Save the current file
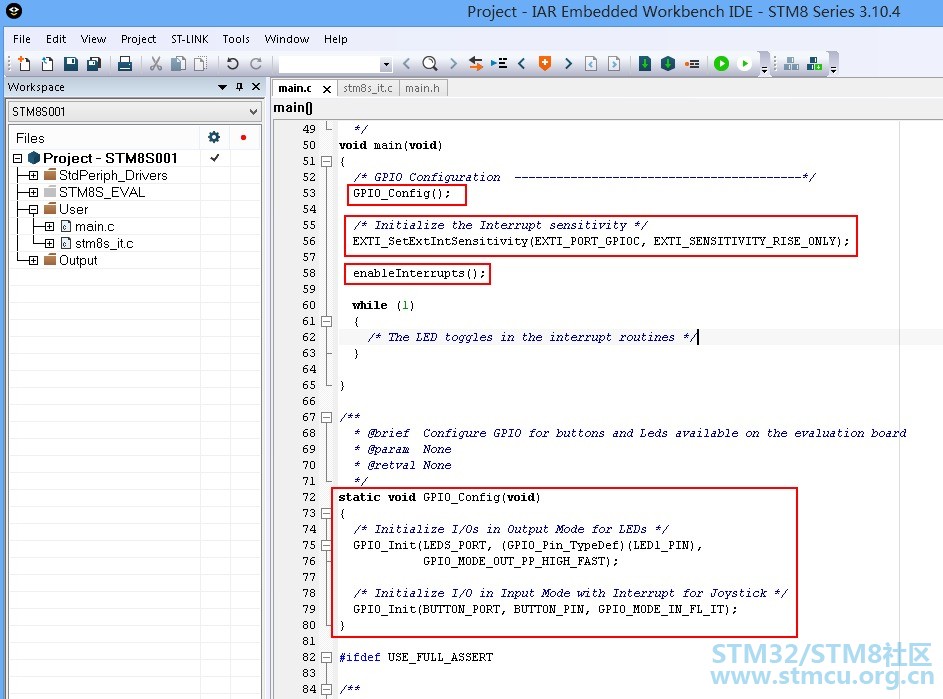The height and width of the screenshot is (699, 943). click(71, 63)
